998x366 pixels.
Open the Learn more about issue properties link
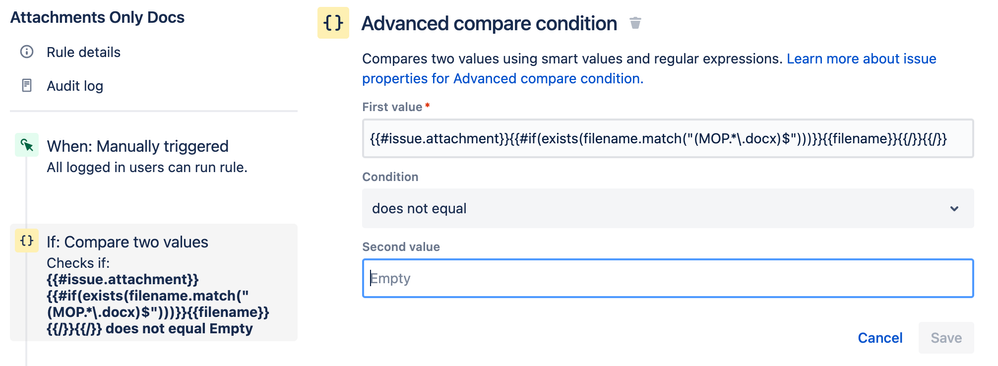coord(649,69)
